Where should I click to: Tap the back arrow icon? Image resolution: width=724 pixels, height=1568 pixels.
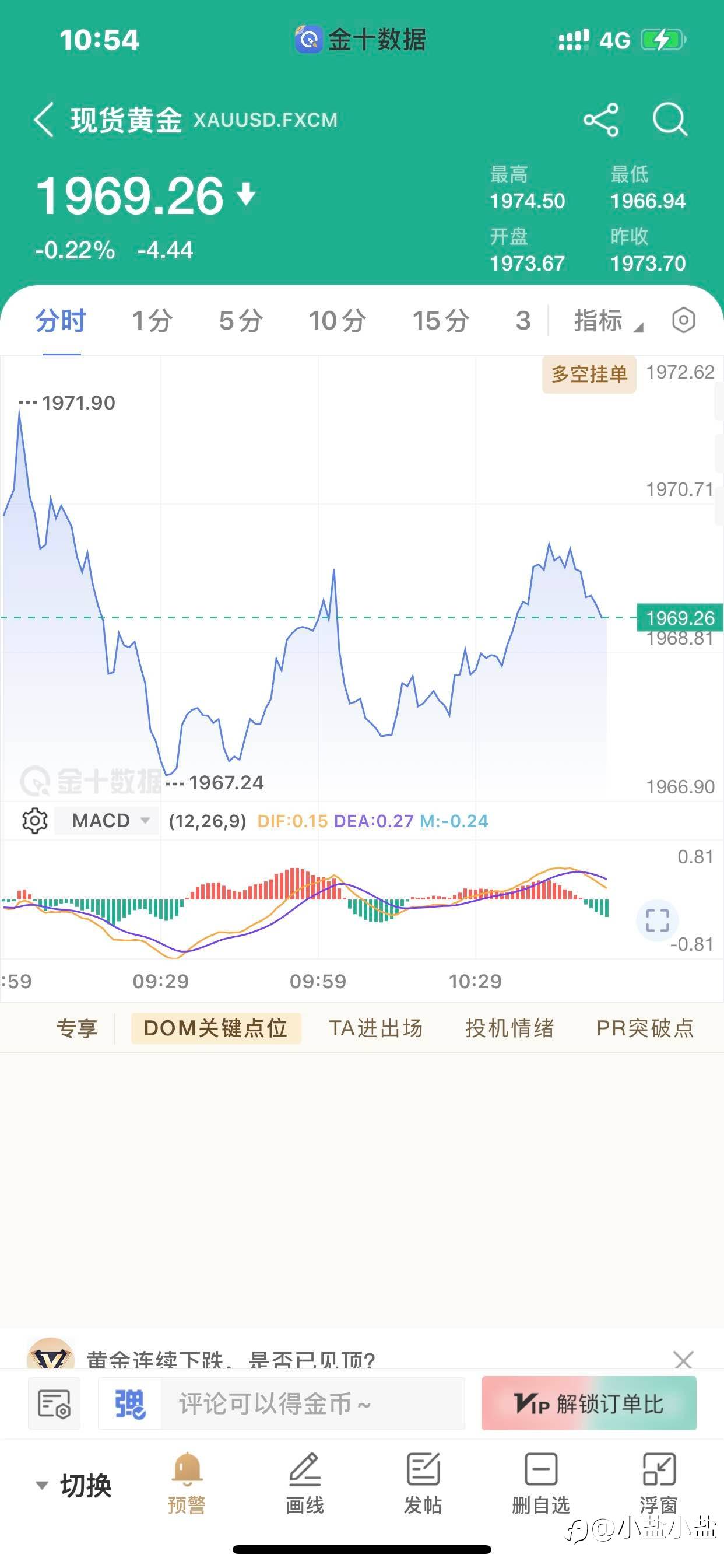click(44, 120)
